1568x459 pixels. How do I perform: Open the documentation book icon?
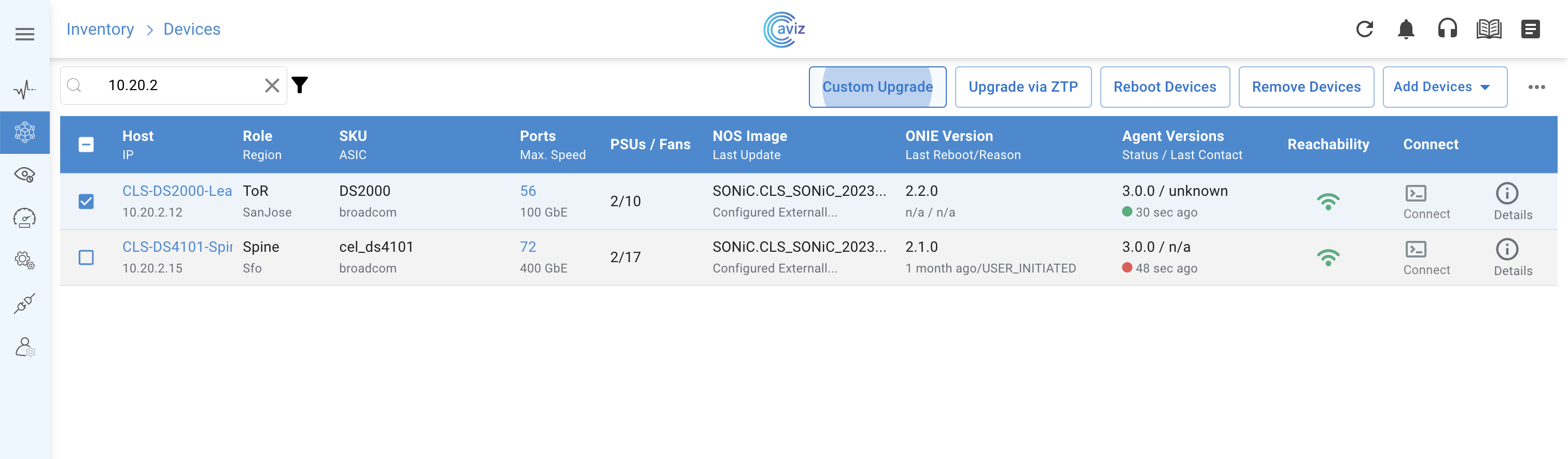pos(1488,29)
